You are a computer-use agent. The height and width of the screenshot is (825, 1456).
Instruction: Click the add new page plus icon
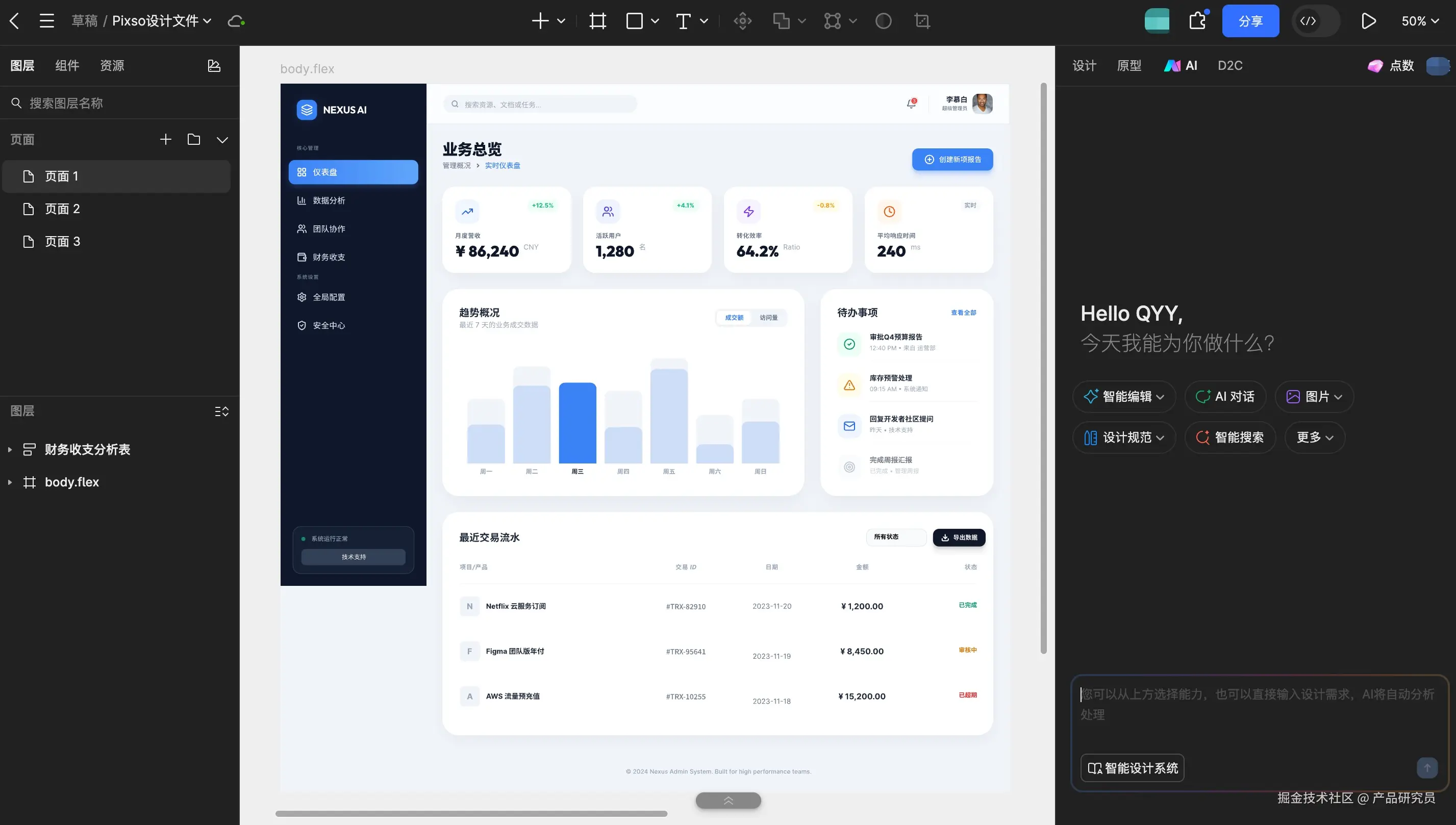165,139
